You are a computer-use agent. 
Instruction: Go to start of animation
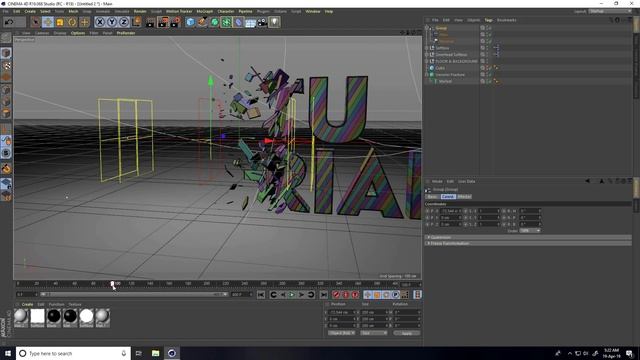[261, 295]
